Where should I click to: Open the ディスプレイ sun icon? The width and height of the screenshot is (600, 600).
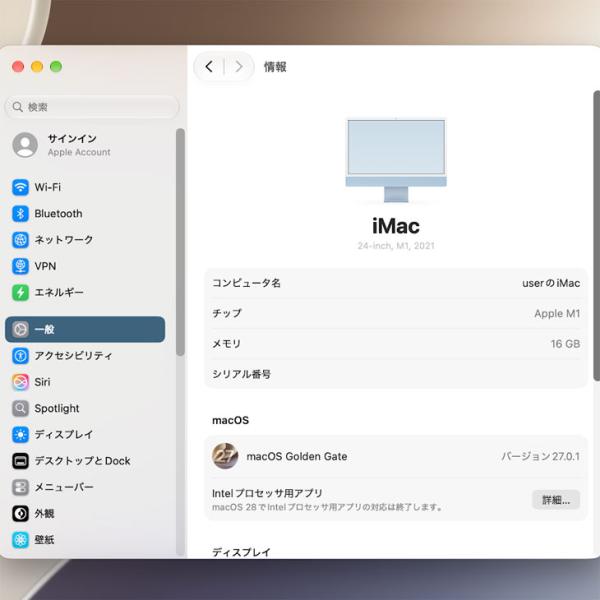coord(20,435)
